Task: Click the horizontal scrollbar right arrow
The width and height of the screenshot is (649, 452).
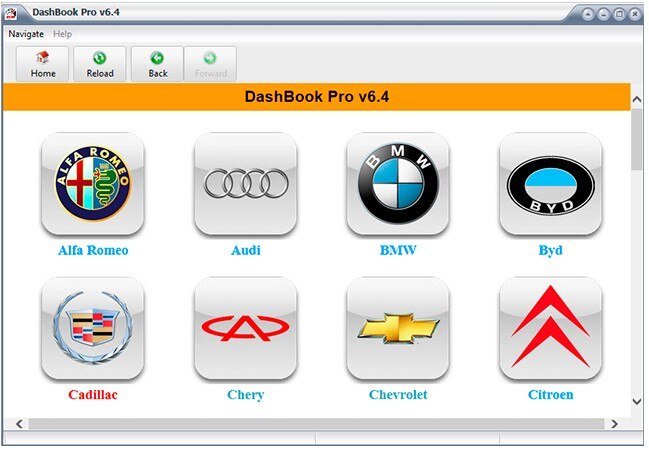Action: 615,424
